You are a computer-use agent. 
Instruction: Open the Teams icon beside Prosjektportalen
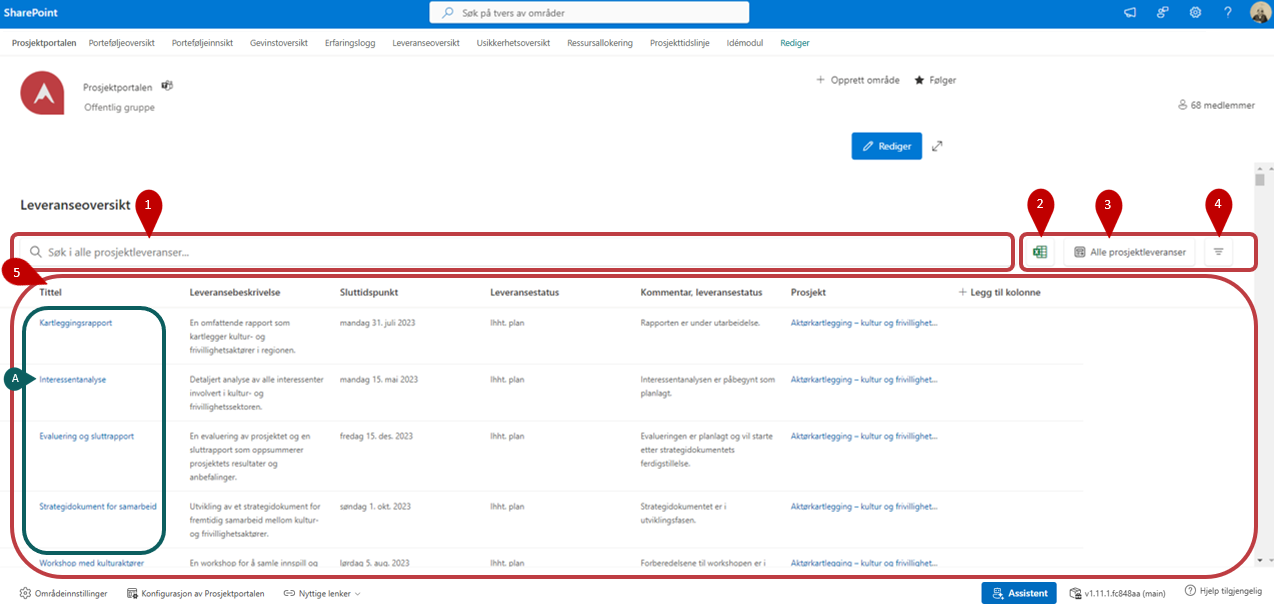point(167,87)
